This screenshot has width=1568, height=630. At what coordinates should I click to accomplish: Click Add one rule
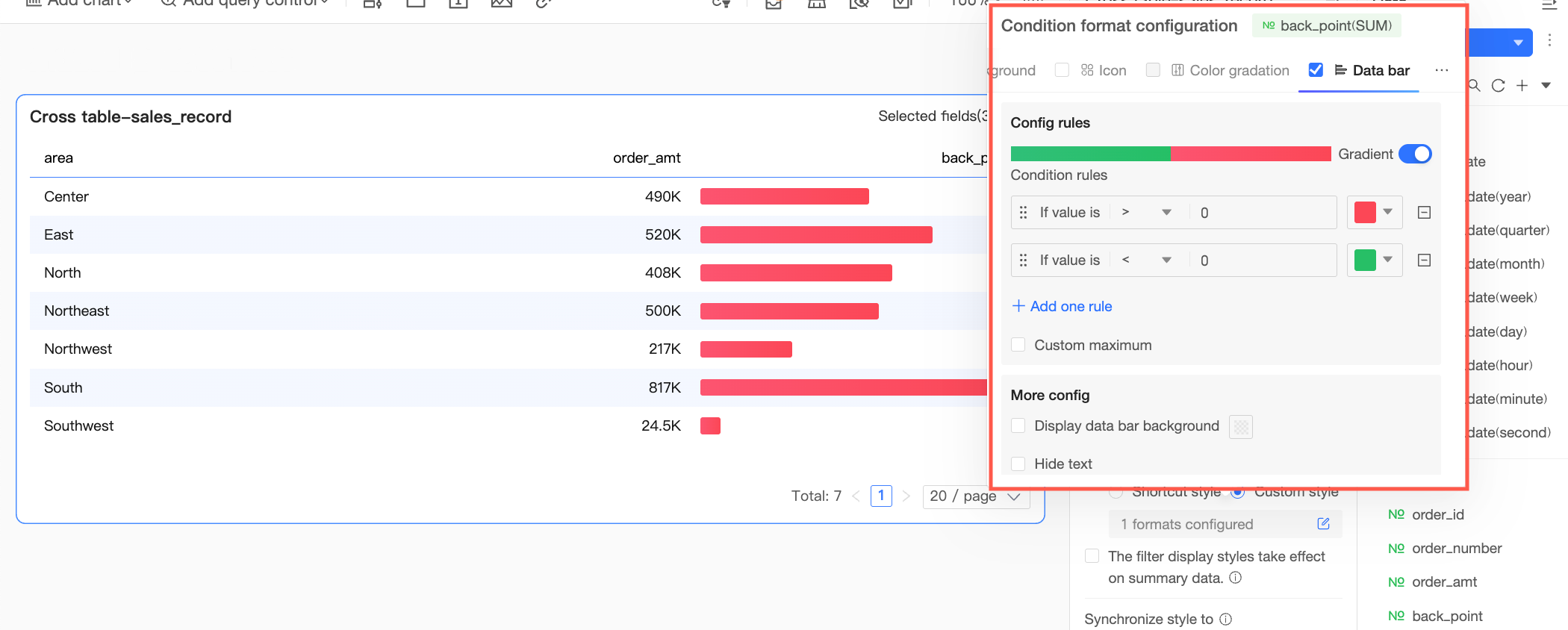(1062, 306)
